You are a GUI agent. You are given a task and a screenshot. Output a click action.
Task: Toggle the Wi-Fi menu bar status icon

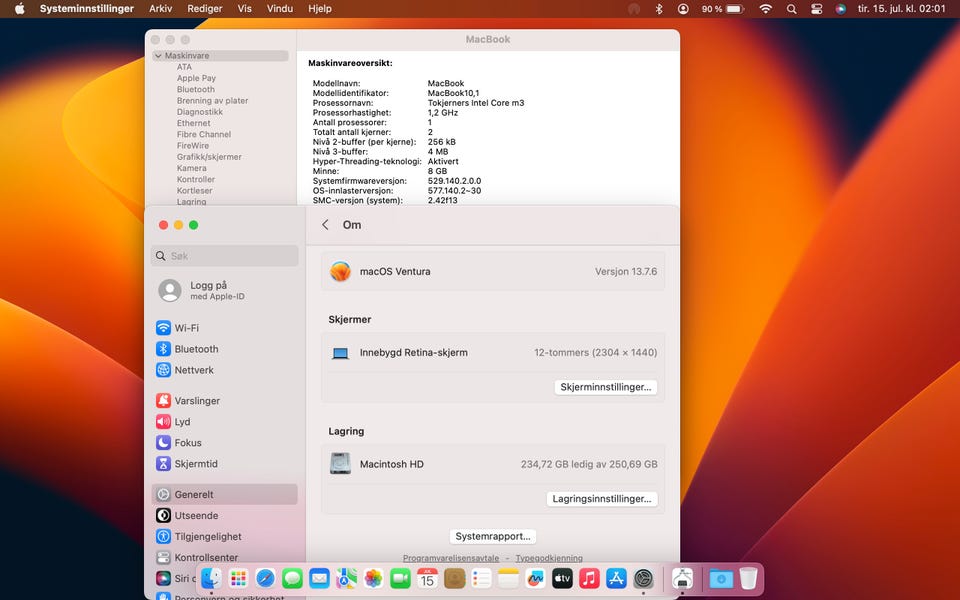(x=766, y=8)
